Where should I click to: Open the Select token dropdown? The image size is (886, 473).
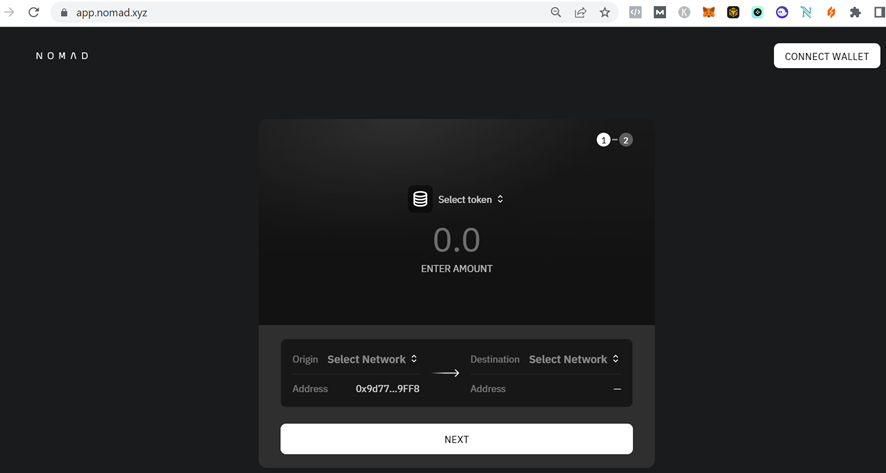pyautogui.click(x=470, y=199)
